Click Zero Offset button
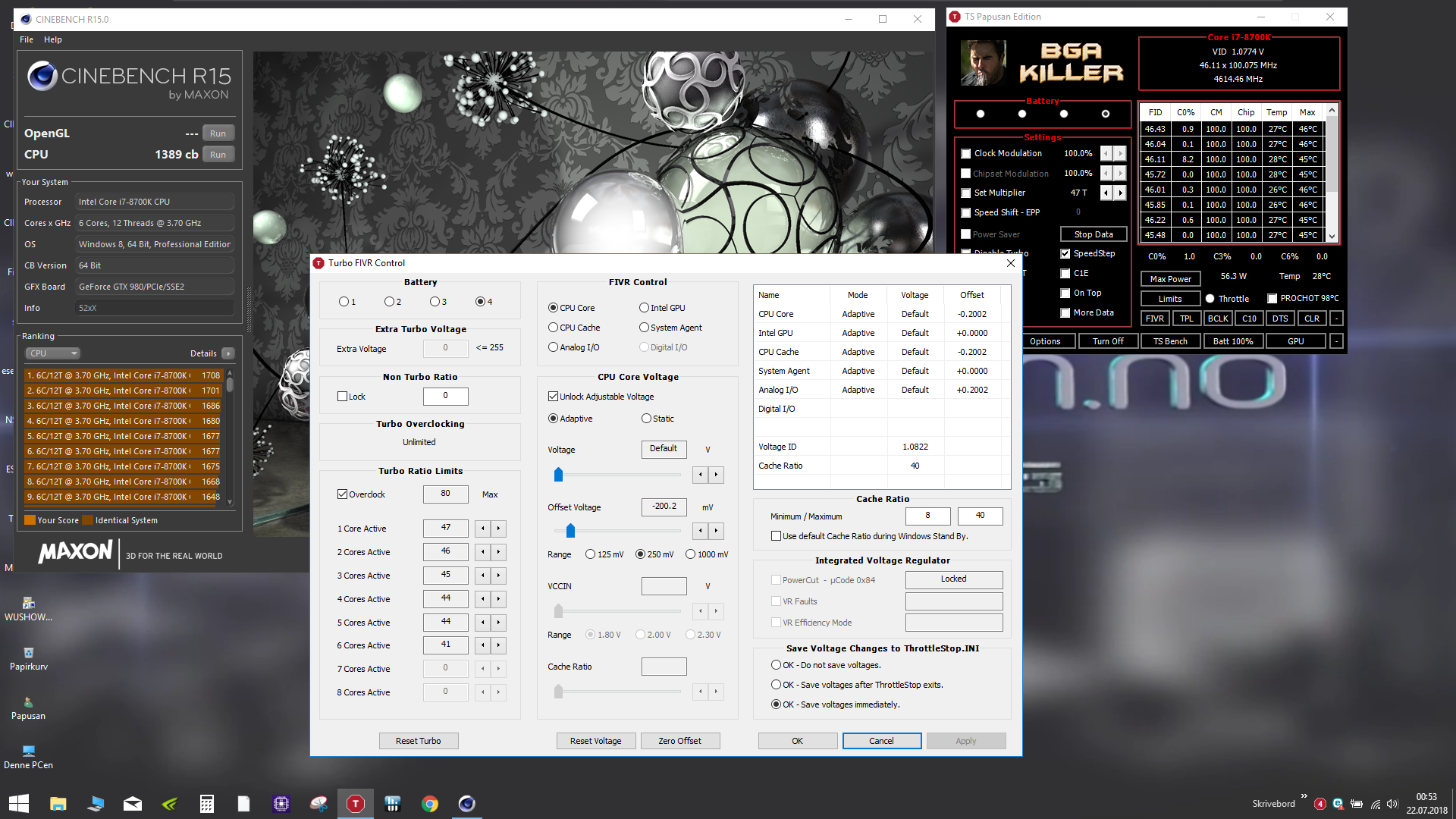Screen dimensions: 1456x819 click(679, 741)
